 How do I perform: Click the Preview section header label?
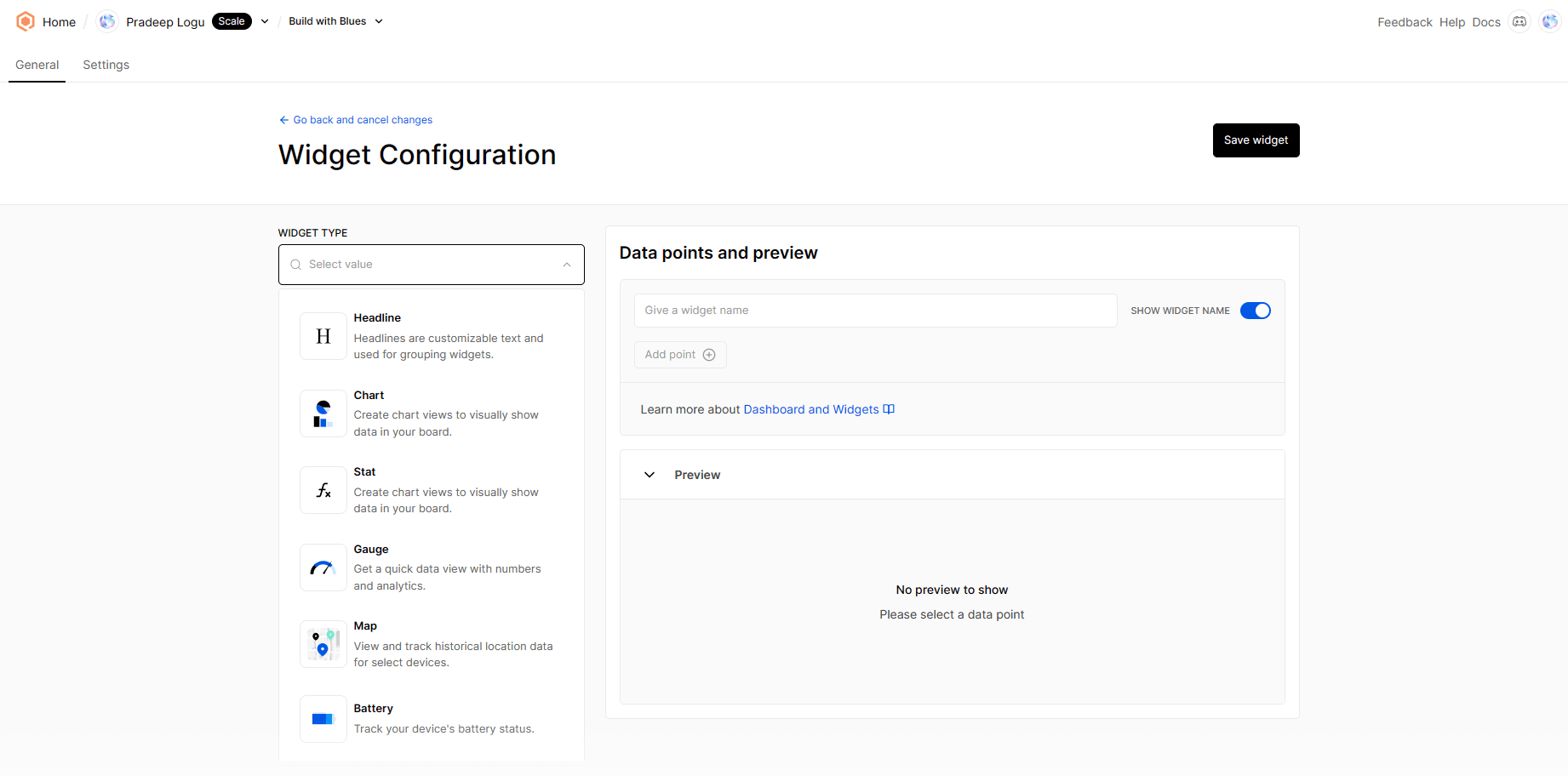click(x=697, y=475)
